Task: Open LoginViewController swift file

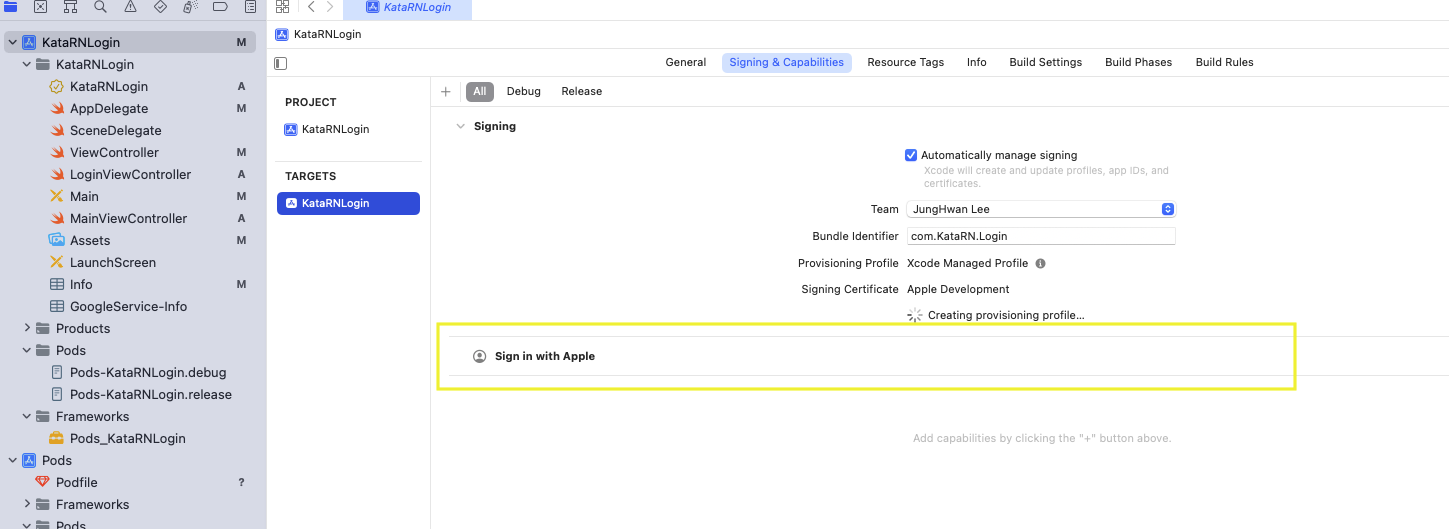Action: pyautogui.click(x=130, y=174)
